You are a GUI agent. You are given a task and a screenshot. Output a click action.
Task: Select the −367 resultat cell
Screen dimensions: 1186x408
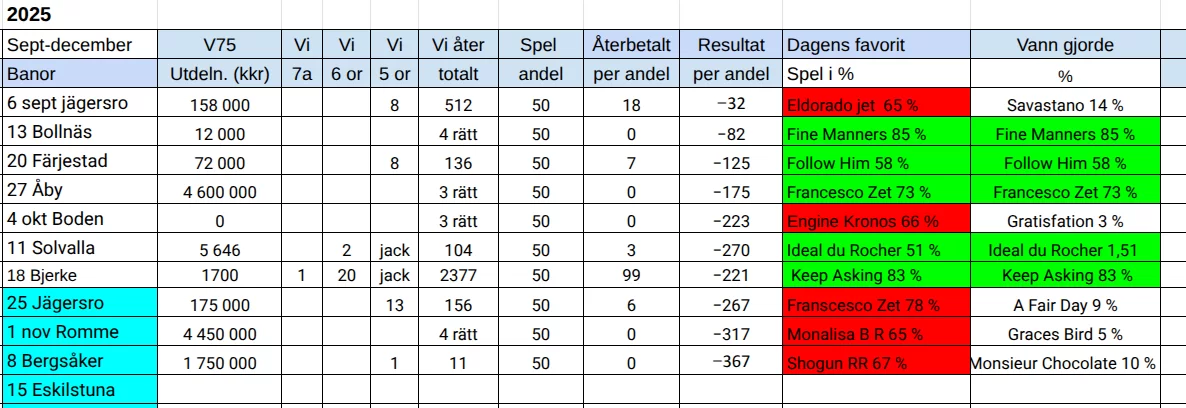(x=731, y=362)
